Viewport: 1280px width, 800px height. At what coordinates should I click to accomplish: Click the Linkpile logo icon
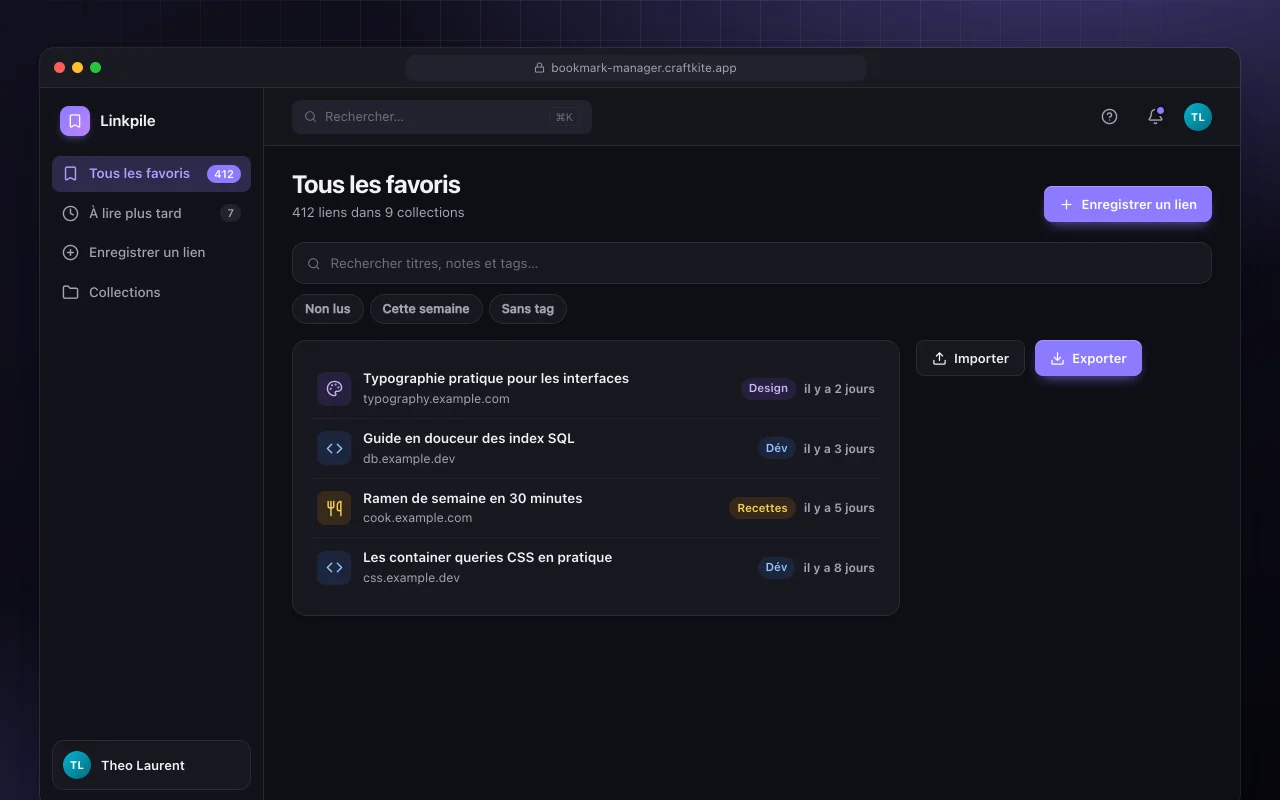75,121
